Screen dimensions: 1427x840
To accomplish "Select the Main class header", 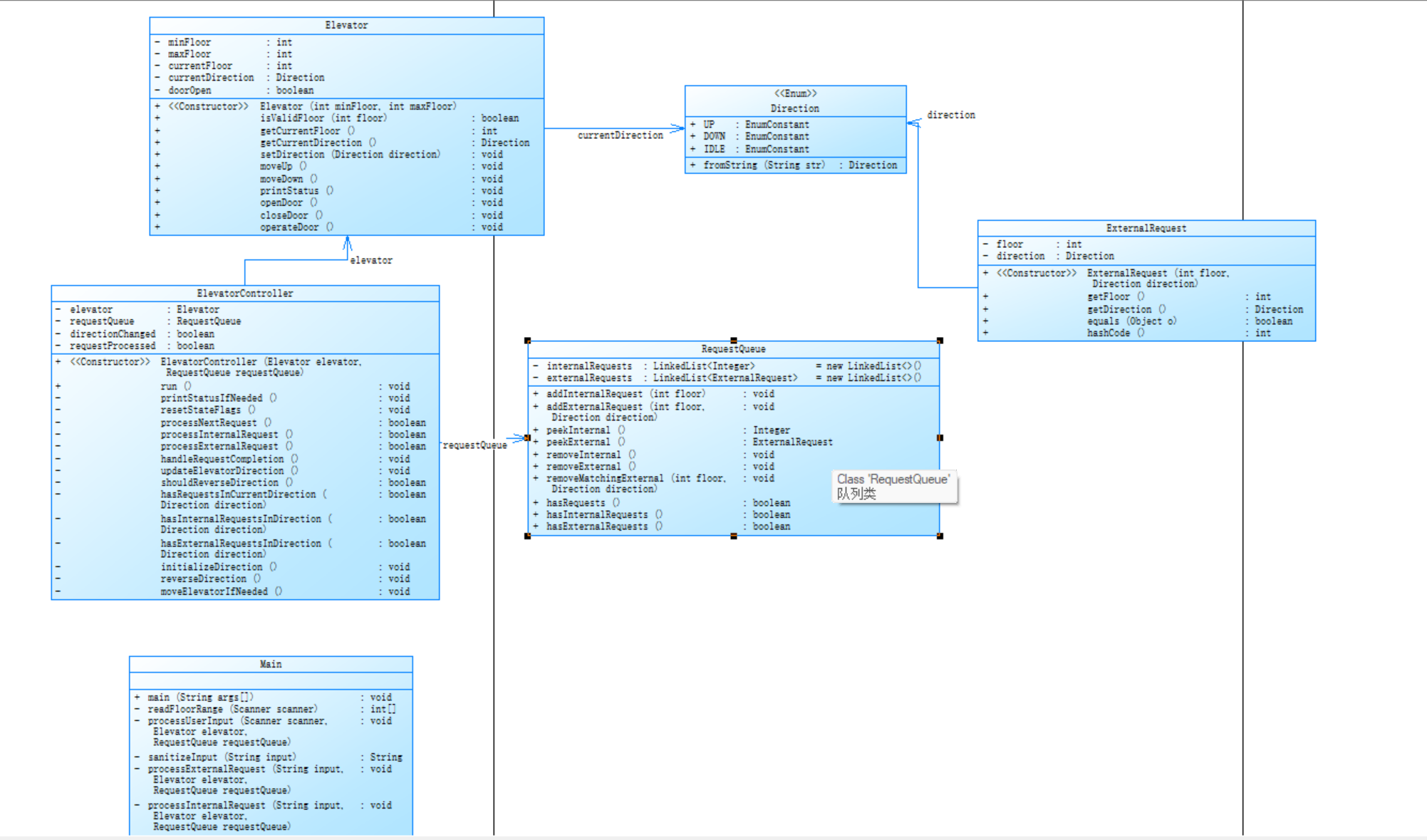I will (x=270, y=664).
